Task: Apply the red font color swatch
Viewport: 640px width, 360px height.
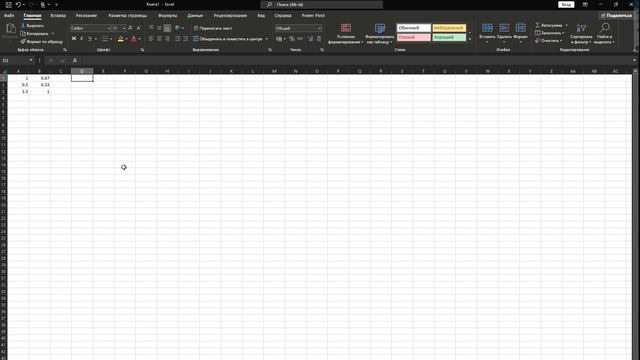Action: point(133,39)
